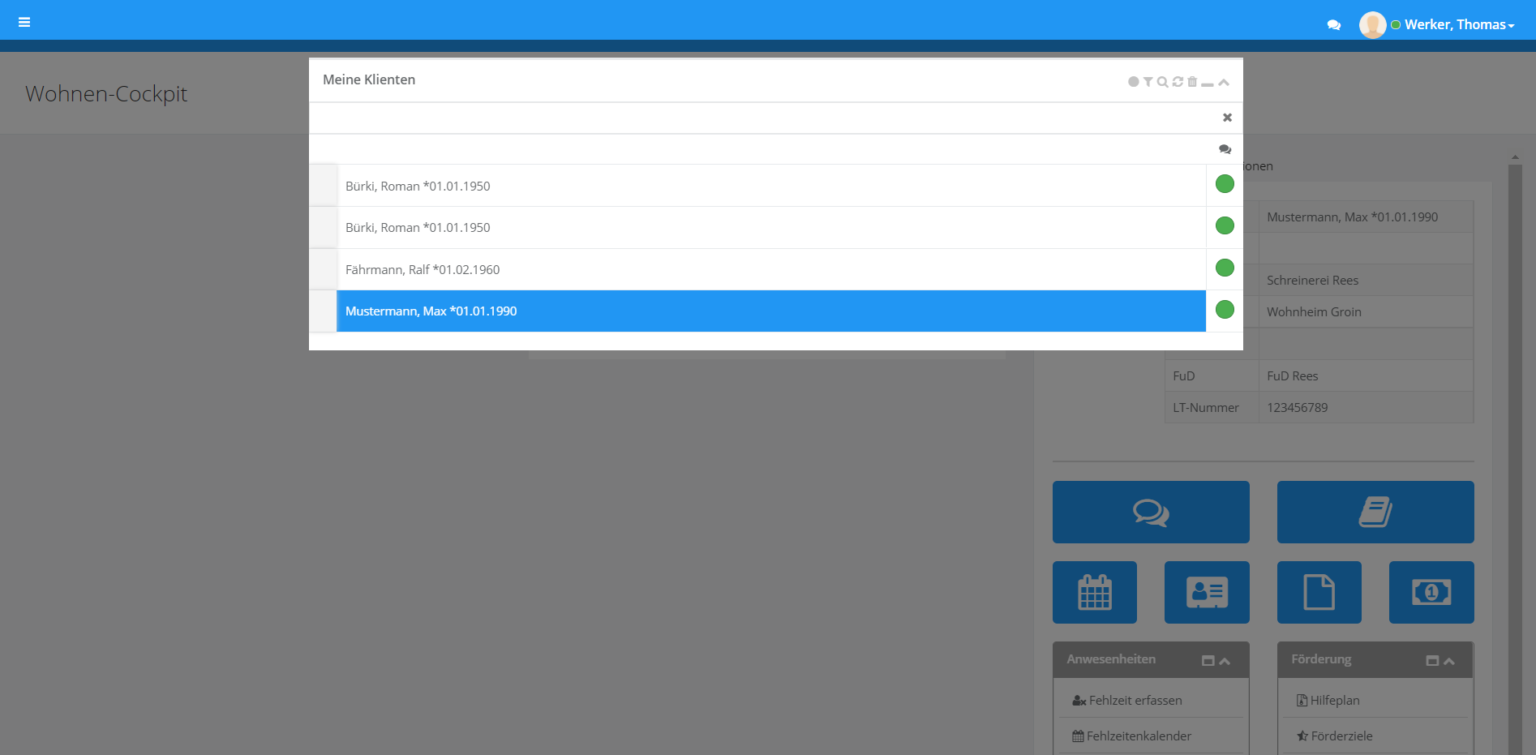Click the grey circle icon in Meine Klienten header
Image resolution: width=1536 pixels, height=755 pixels.
(x=1133, y=82)
